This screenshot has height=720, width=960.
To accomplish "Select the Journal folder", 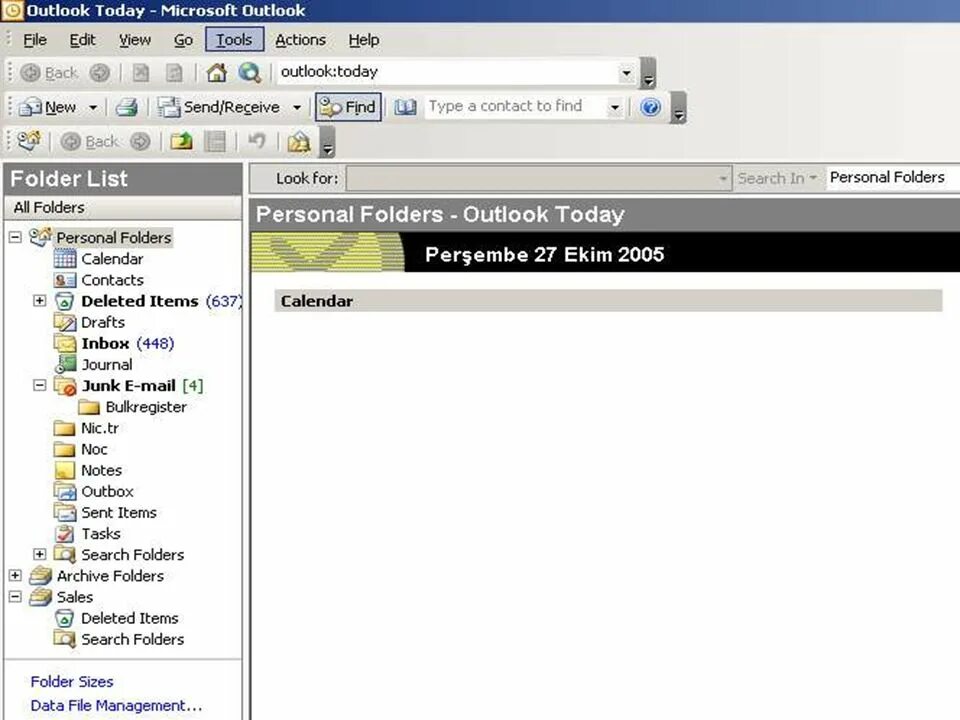I will click(107, 365).
